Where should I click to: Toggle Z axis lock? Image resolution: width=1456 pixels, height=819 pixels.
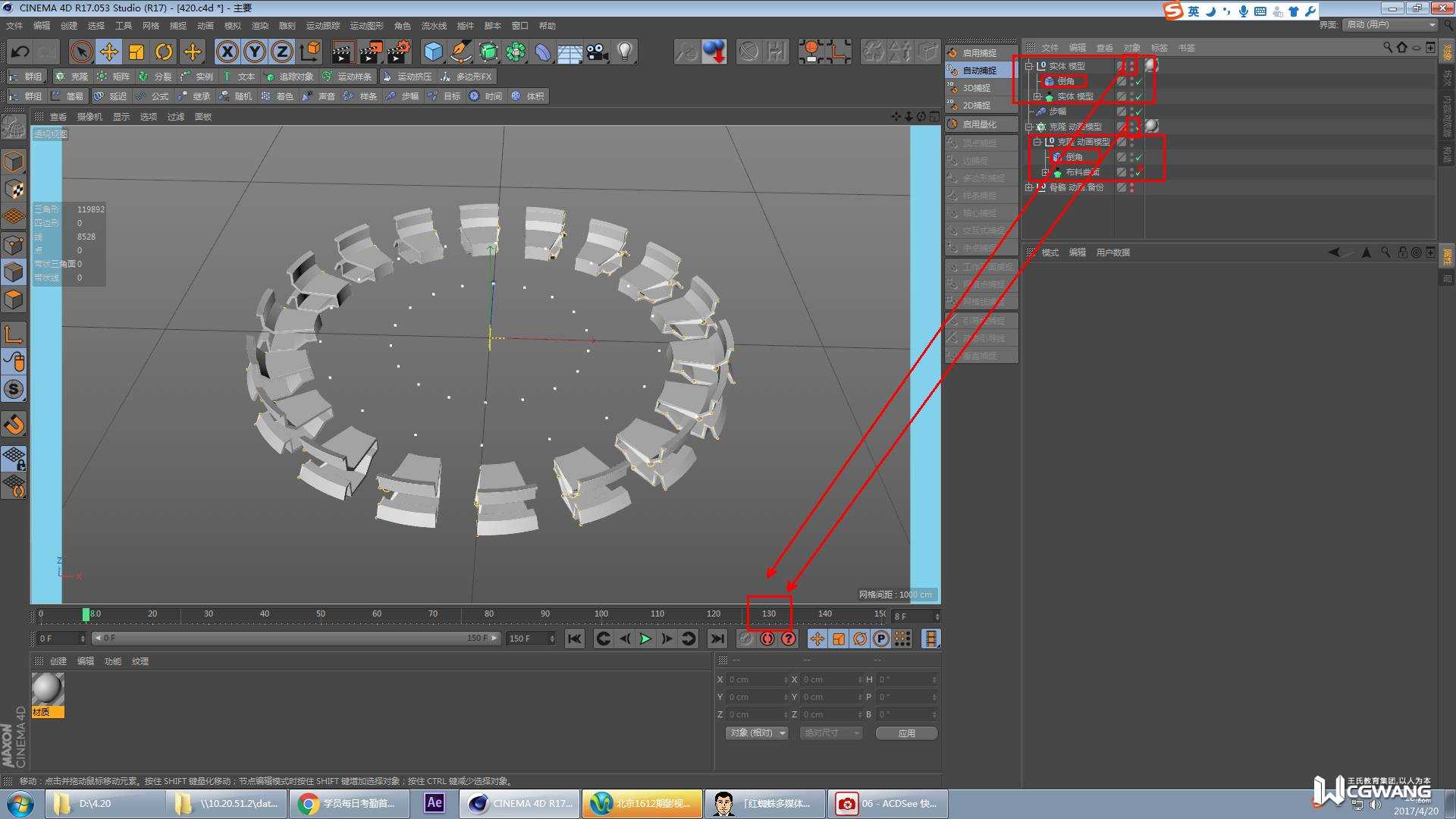click(281, 52)
